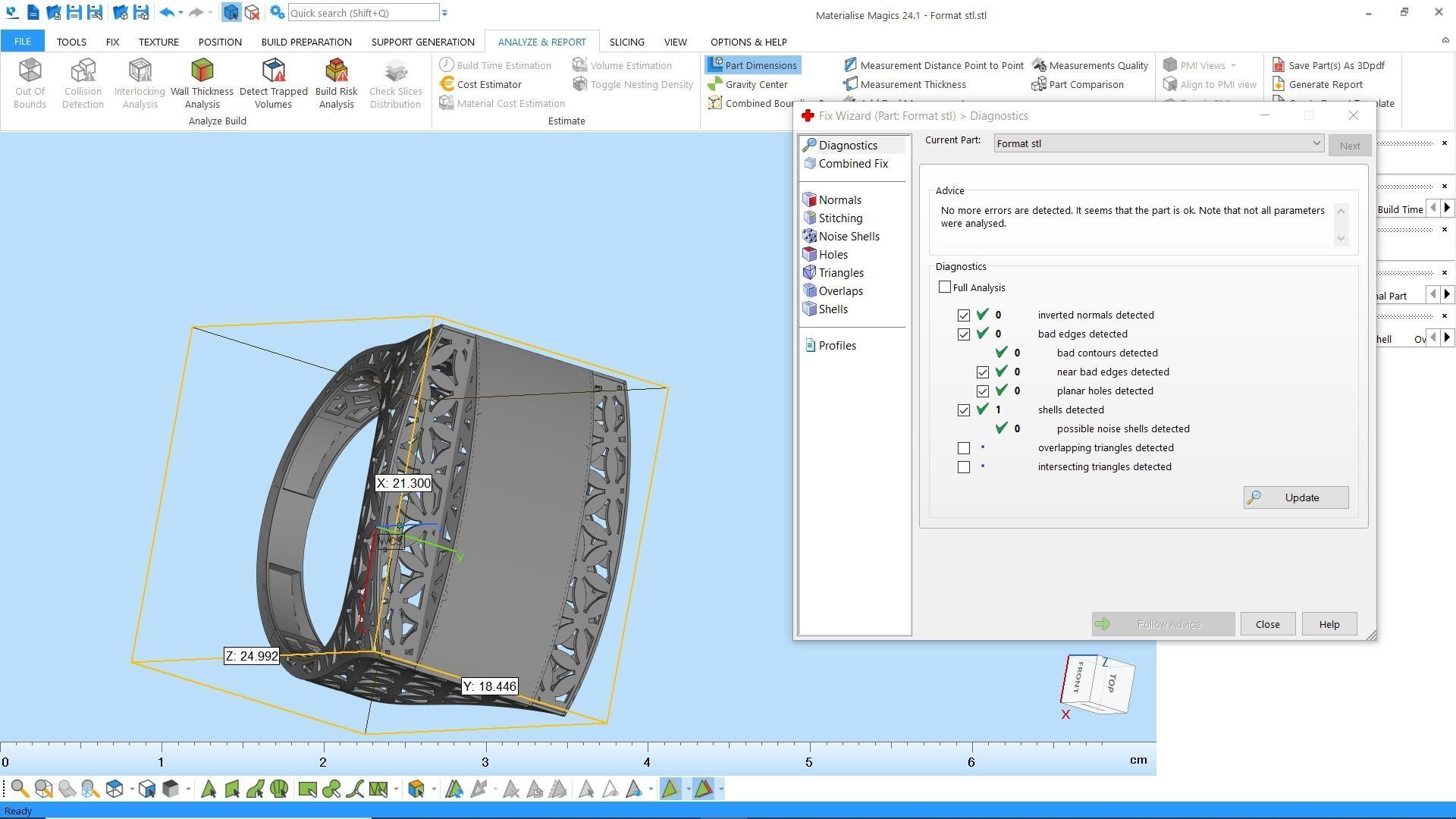The image size is (1456, 819).
Task: Click Detect Trapped Volumes icon
Action: [x=273, y=83]
